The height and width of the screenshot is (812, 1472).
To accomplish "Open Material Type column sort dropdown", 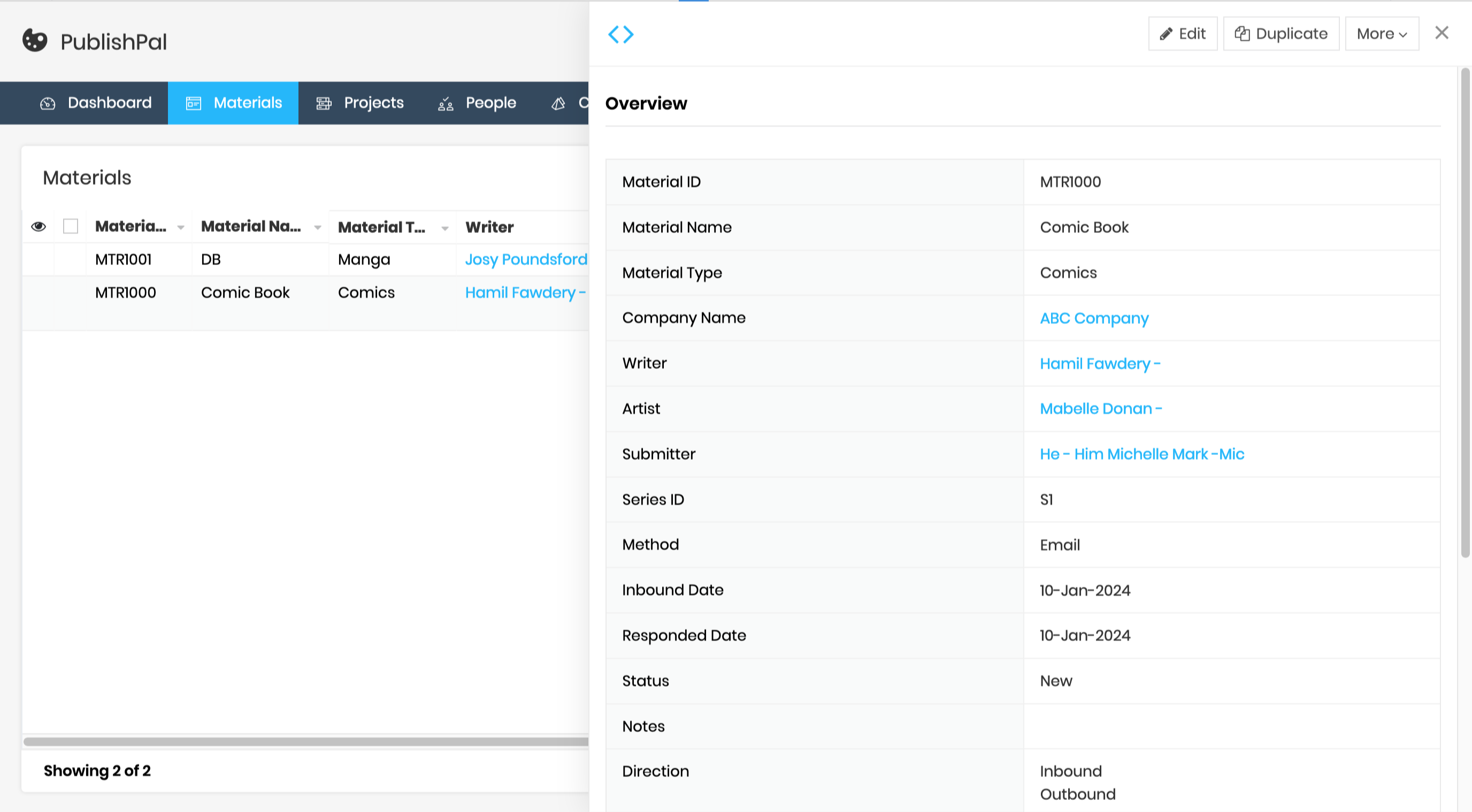I will click(x=444, y=228).
